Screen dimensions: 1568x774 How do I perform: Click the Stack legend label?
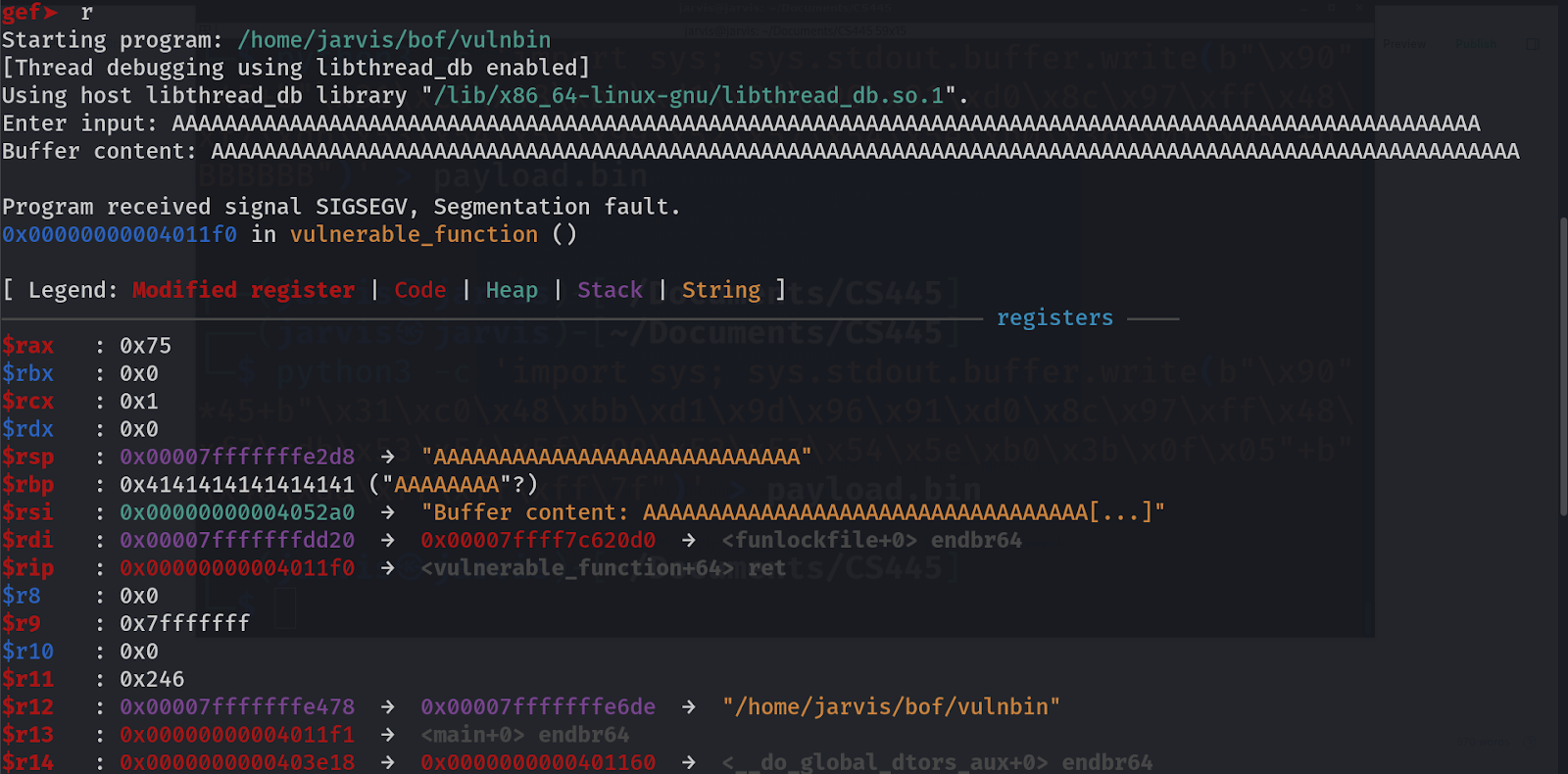pos(610,290)
